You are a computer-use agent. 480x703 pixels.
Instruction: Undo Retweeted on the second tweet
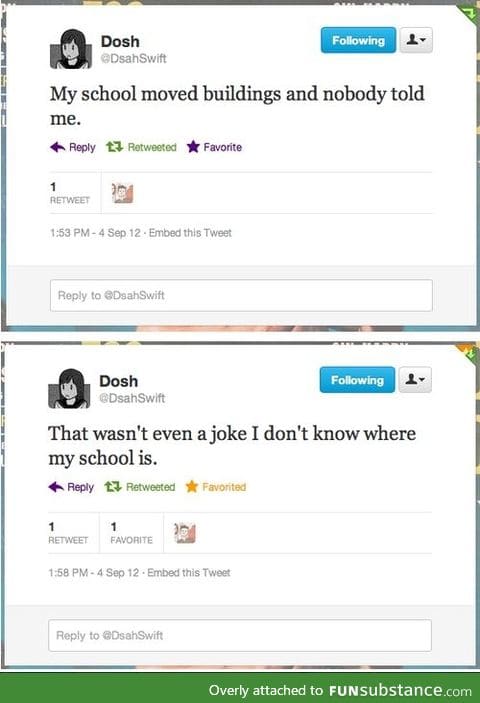139,487
